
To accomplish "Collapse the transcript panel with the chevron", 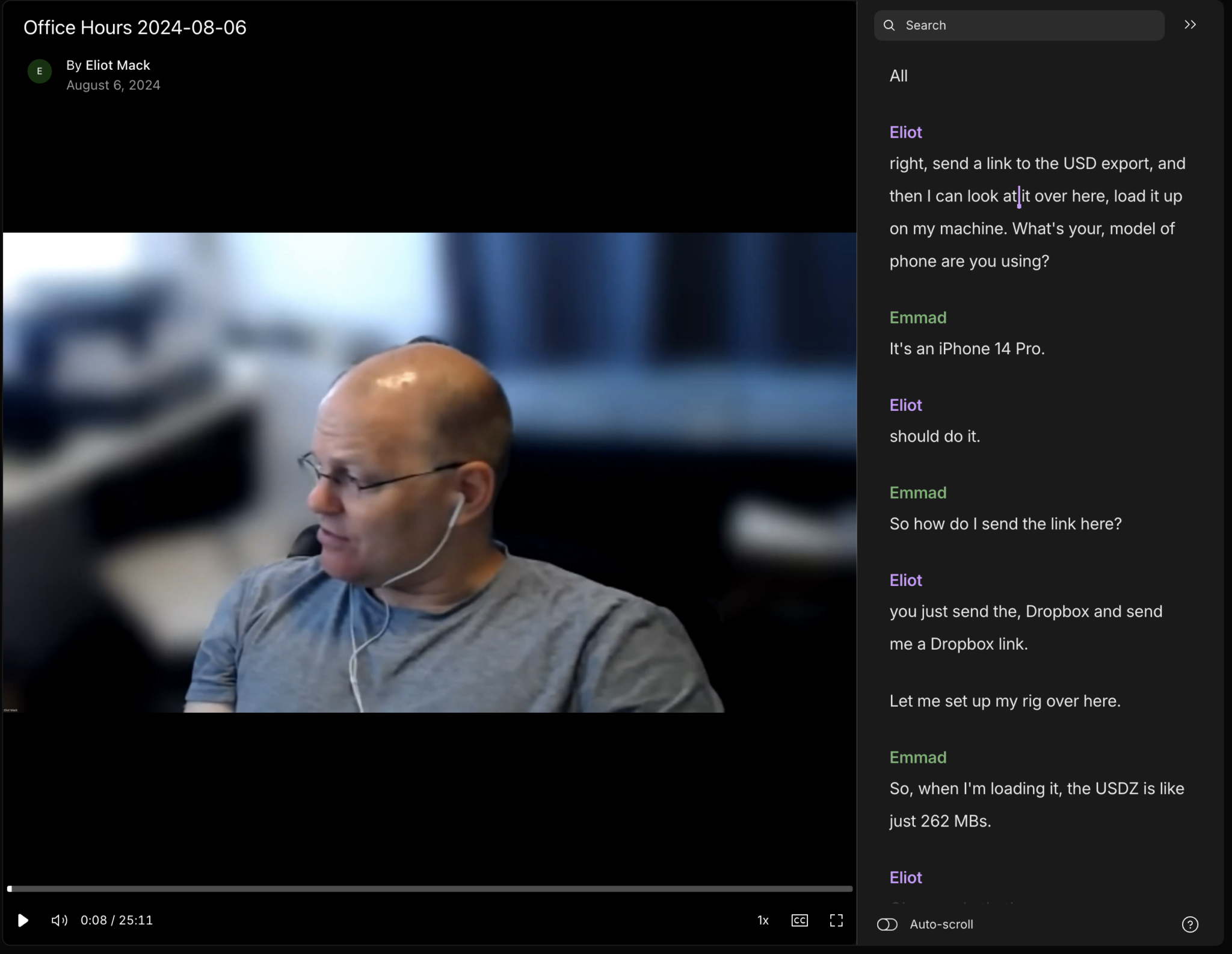I will [x=1190, y=25].
